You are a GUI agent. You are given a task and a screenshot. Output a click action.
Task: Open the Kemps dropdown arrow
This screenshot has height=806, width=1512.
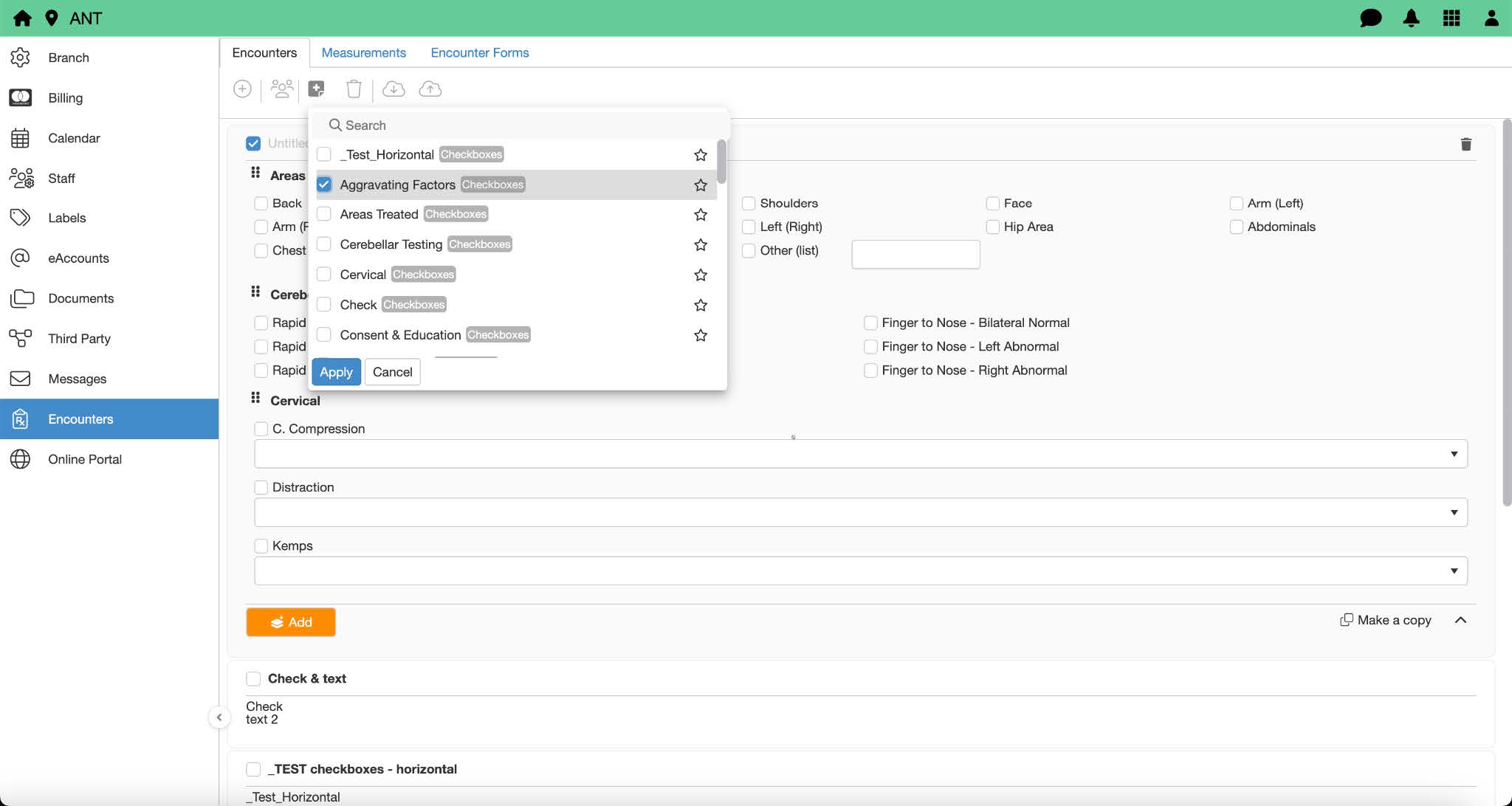click(x=1453, y=571)
